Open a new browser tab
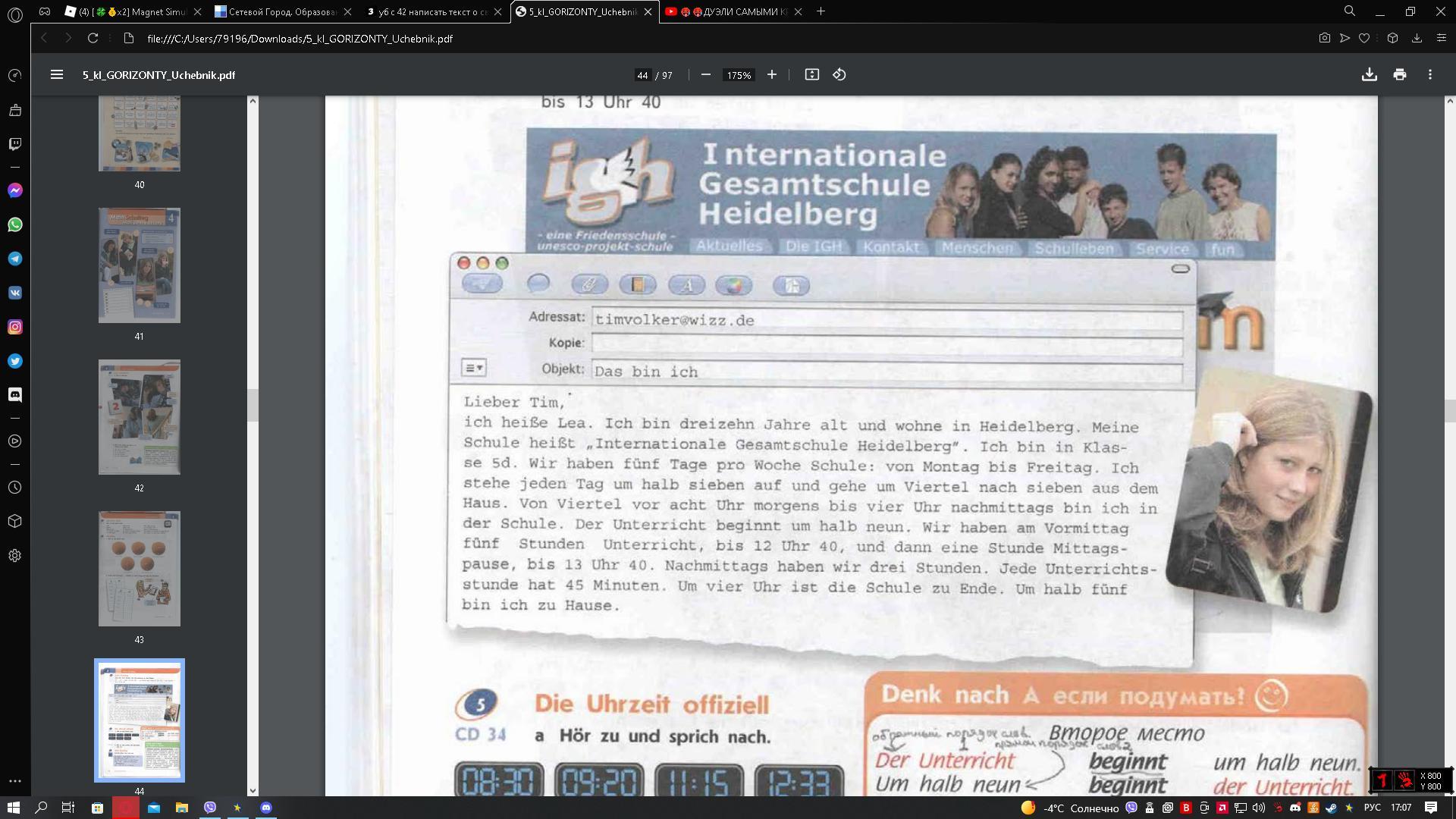The image size is (1456, 819). 821,11
